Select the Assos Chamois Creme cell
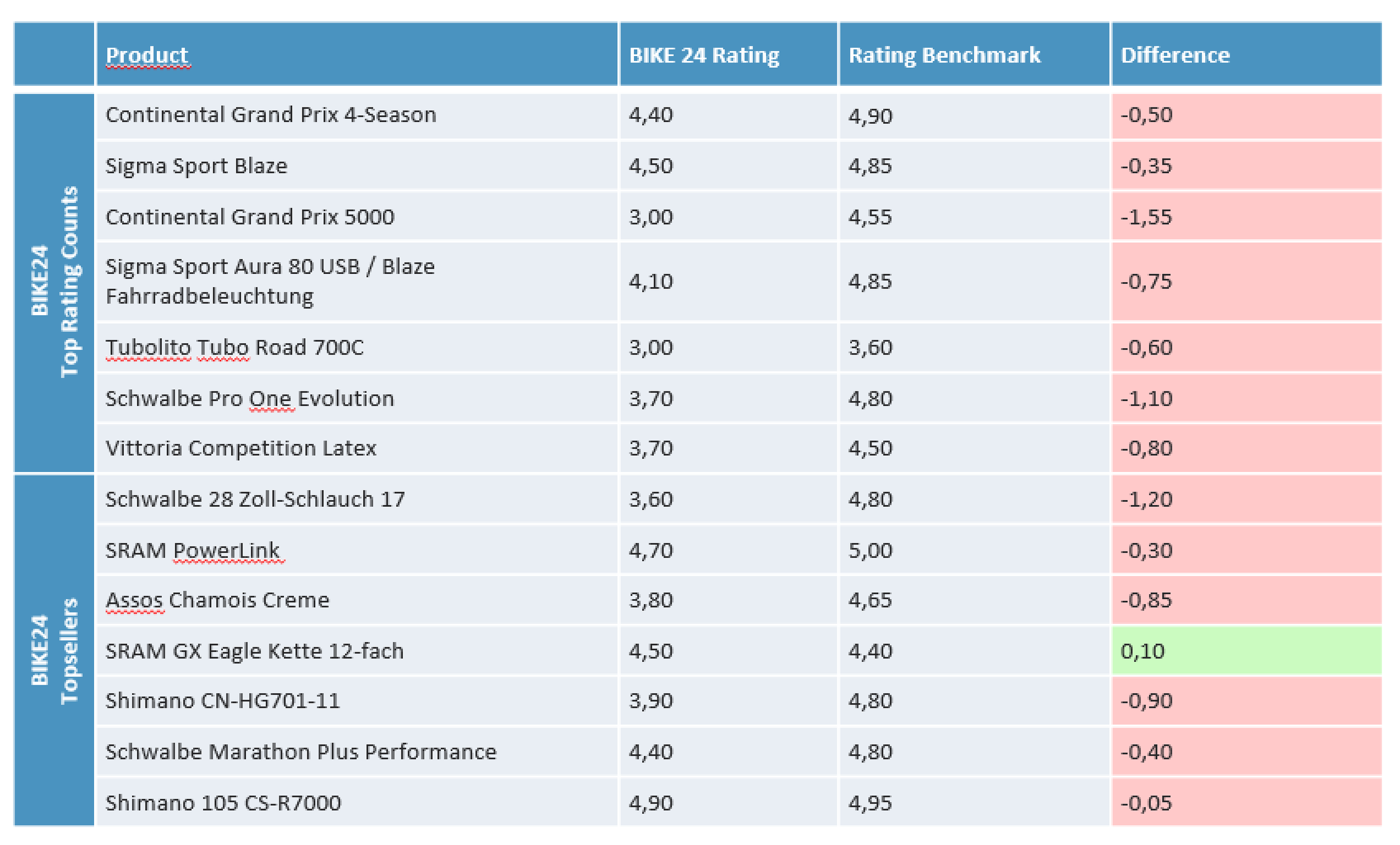1400x845 pixels. pos(217,600)
